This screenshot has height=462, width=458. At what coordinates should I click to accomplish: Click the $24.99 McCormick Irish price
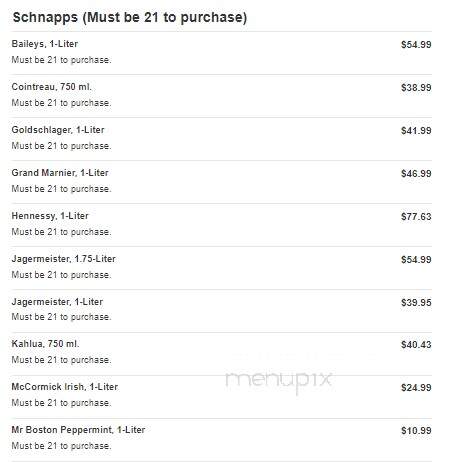pos(416,388)
